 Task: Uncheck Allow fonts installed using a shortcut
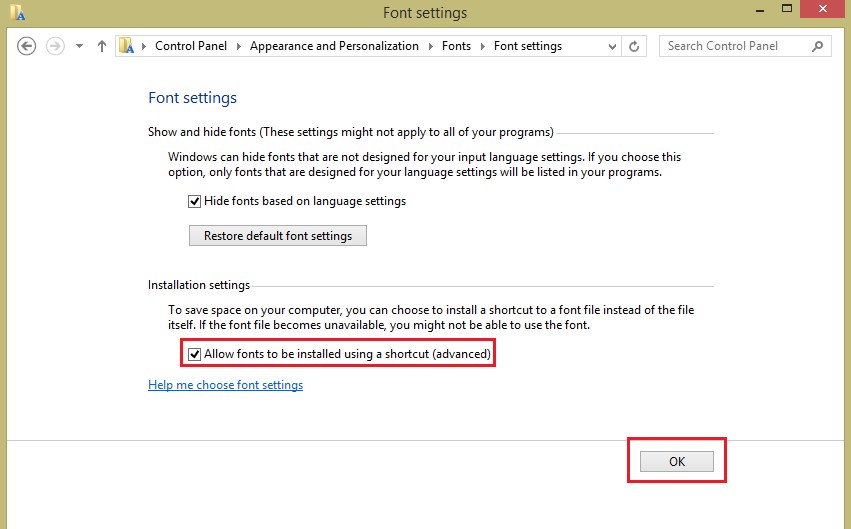(x=195, y=354)
